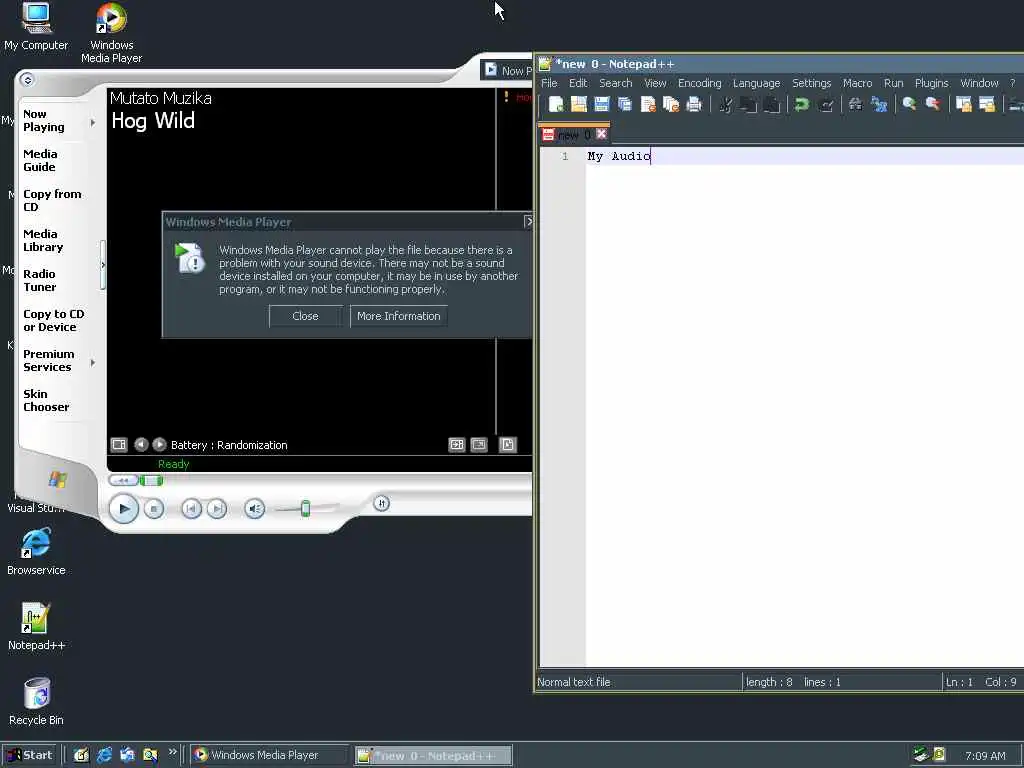1024x768 pixels.
Task: Click the Save All icon in Notepad++
Action: click(x=625, y=104)
